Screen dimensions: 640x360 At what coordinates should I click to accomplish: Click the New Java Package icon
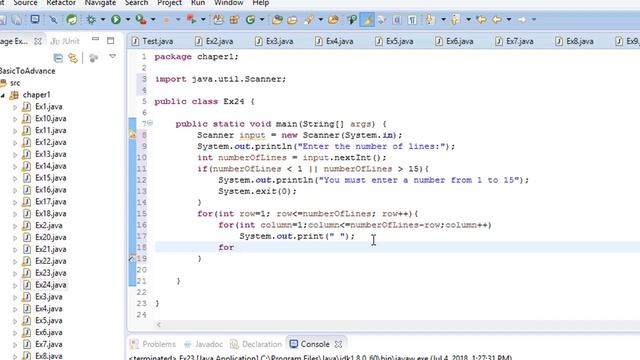tap(234, 19)
